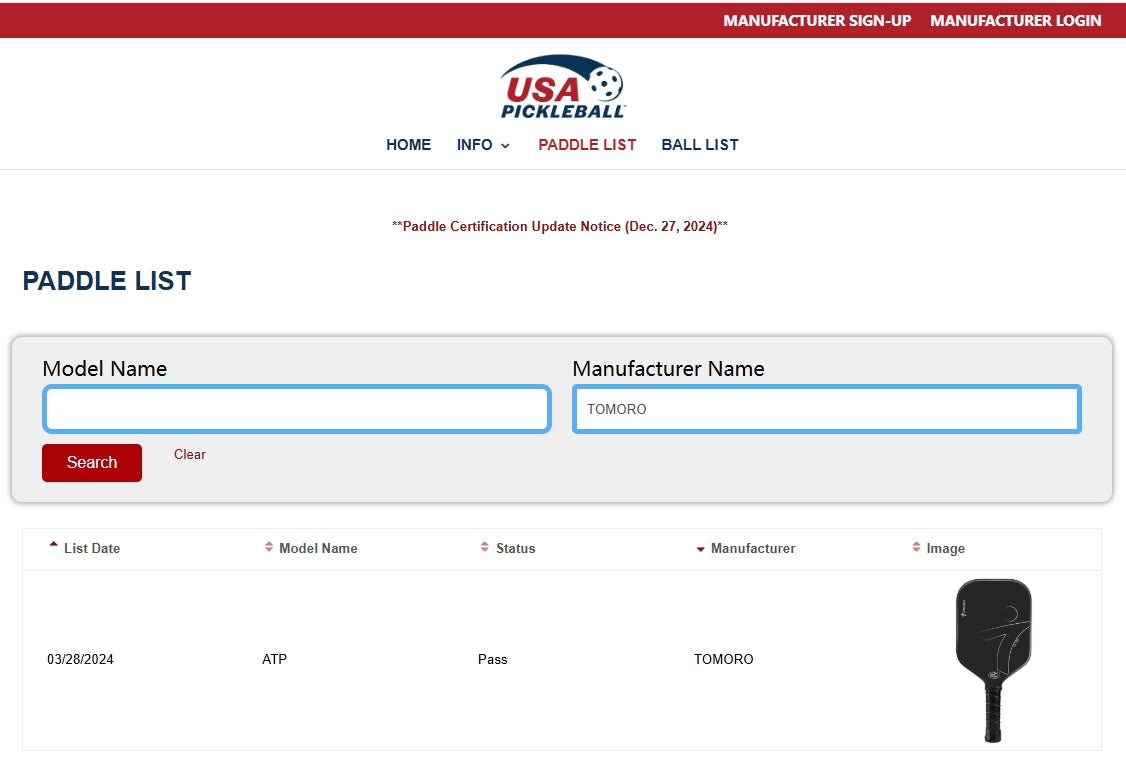Sort table by List Date arrow
Viewport: 1126px width, 769px height.
pos(54,547)
